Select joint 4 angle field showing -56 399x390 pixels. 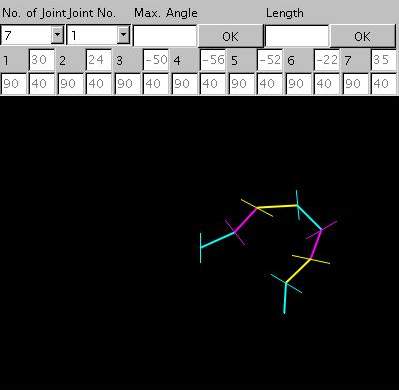pos(213,60)
